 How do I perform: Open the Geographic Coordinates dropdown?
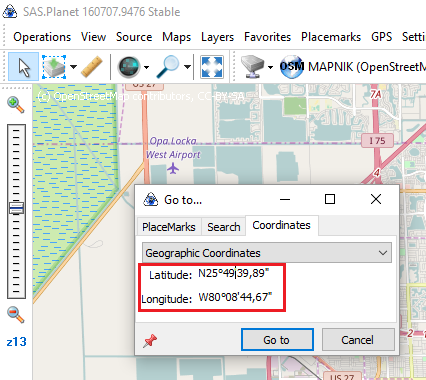[267, 253]
